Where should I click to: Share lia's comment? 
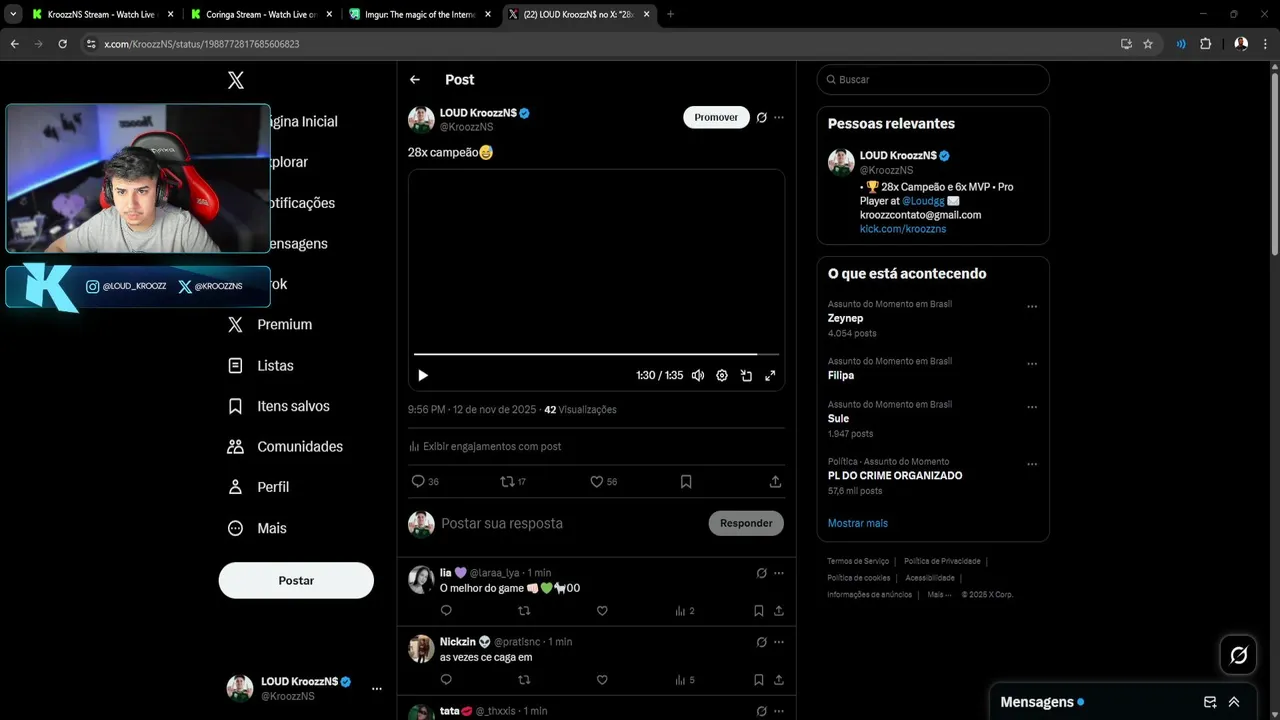[779, 611]
